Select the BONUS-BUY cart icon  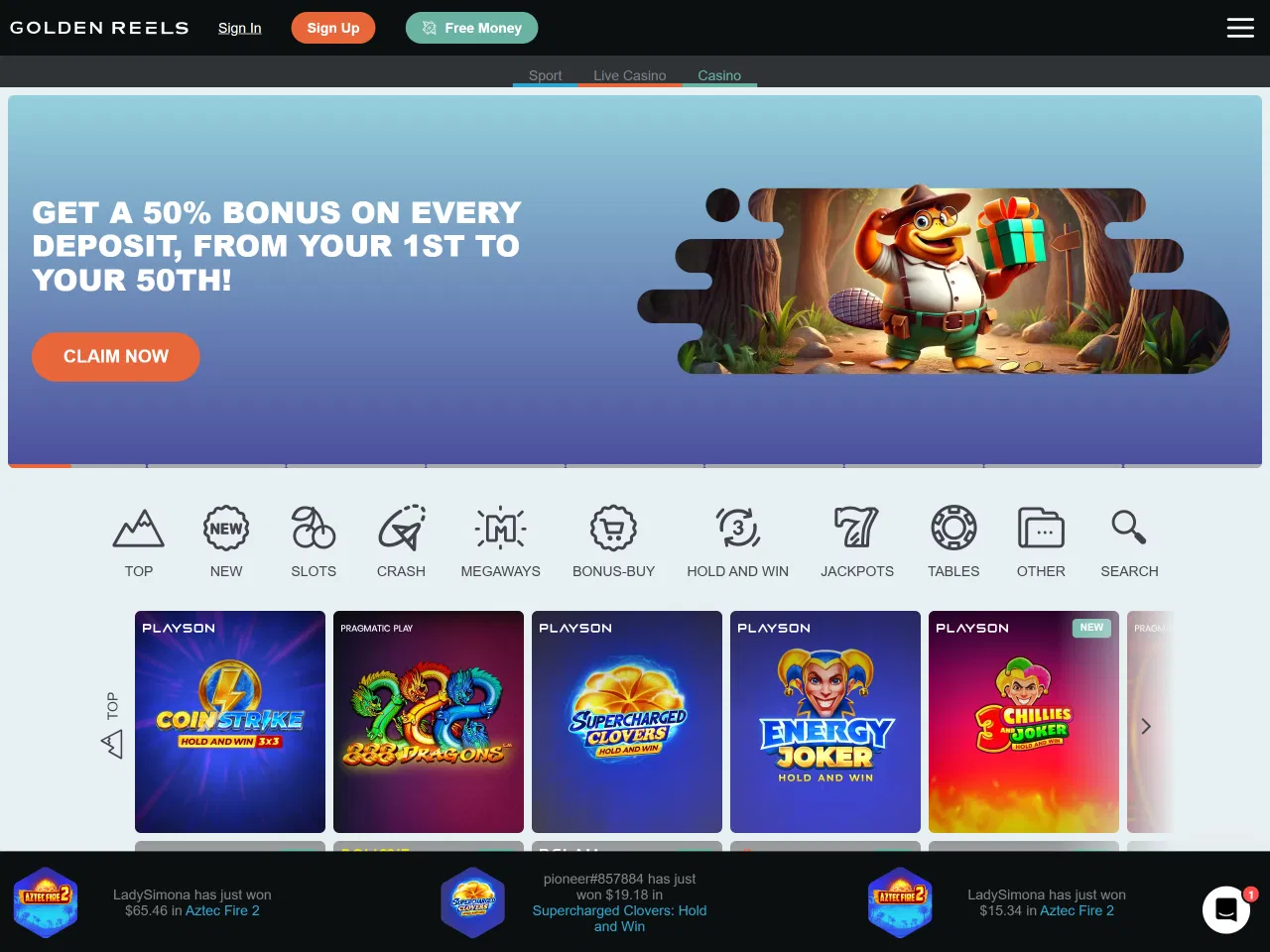[x=614, y=529]
